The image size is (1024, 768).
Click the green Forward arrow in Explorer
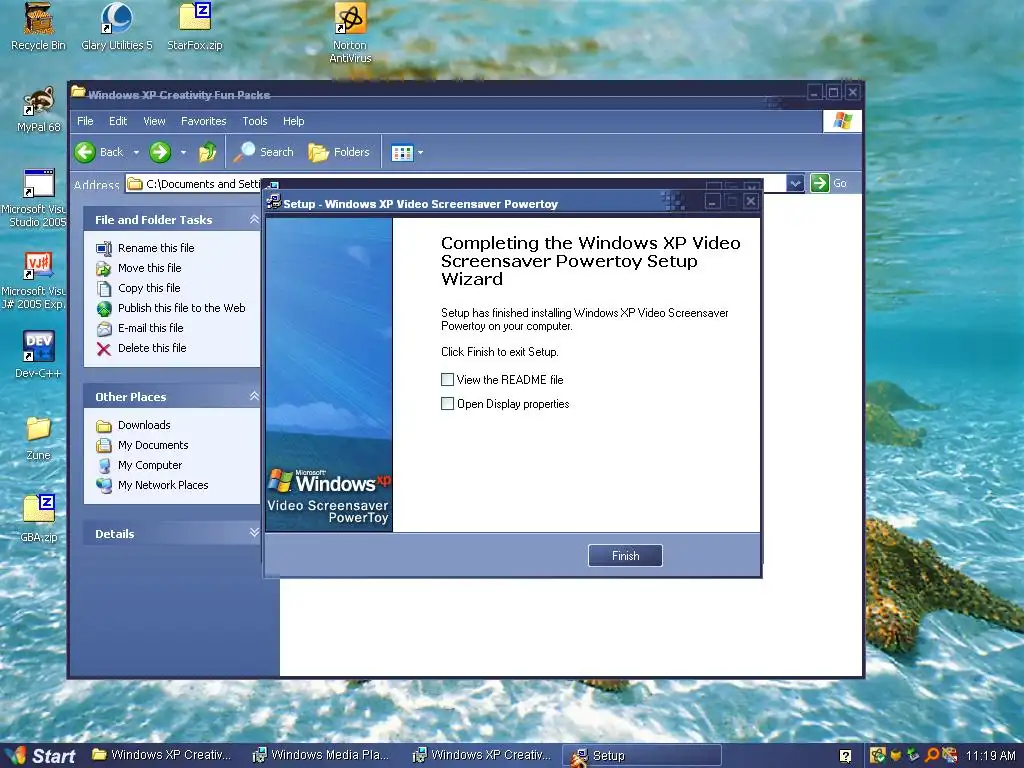(160, 152)
